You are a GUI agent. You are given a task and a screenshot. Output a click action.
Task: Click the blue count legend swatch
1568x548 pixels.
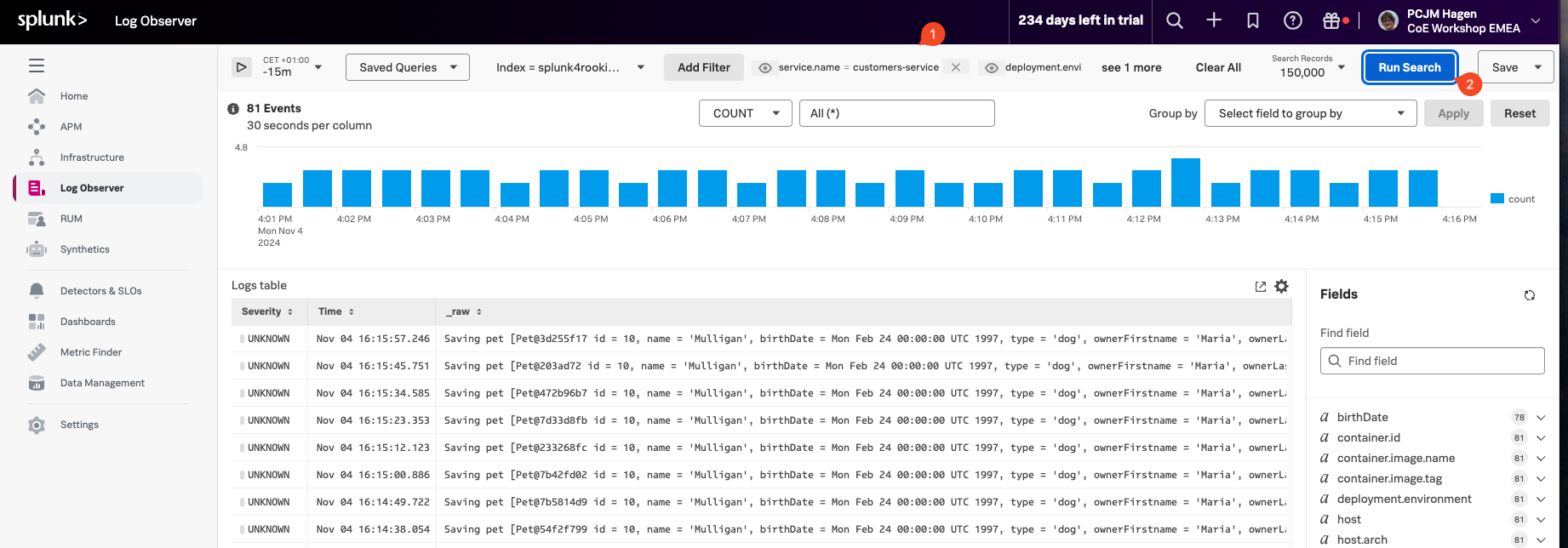1497,199
